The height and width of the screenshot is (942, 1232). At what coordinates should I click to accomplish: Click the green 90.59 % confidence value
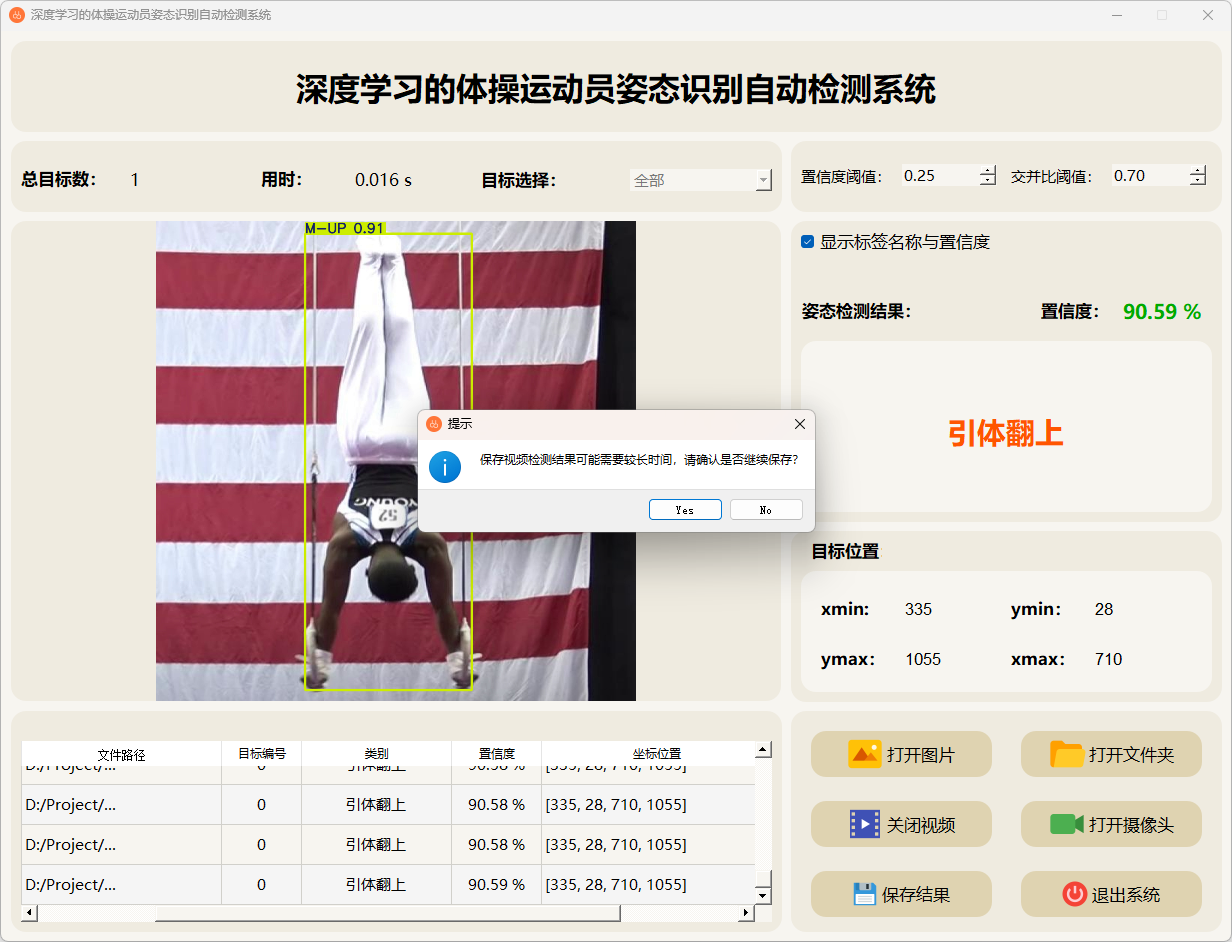1162,312
